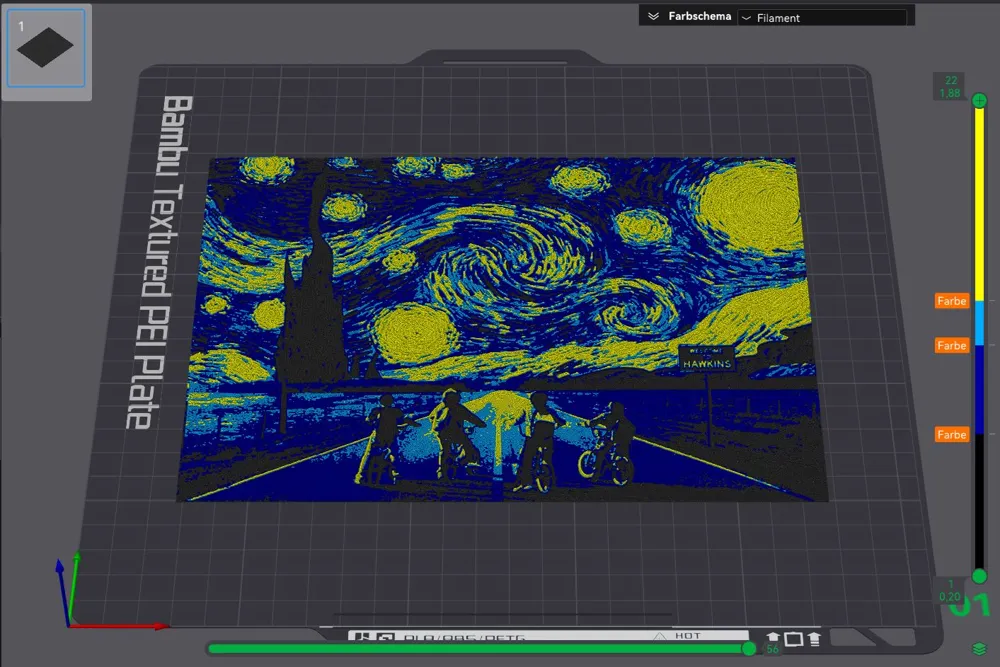The height and width of the screenshot is (667, 1000).
Task: Click the warning triangle on the heatbed bar
Action: coord(660,635)
